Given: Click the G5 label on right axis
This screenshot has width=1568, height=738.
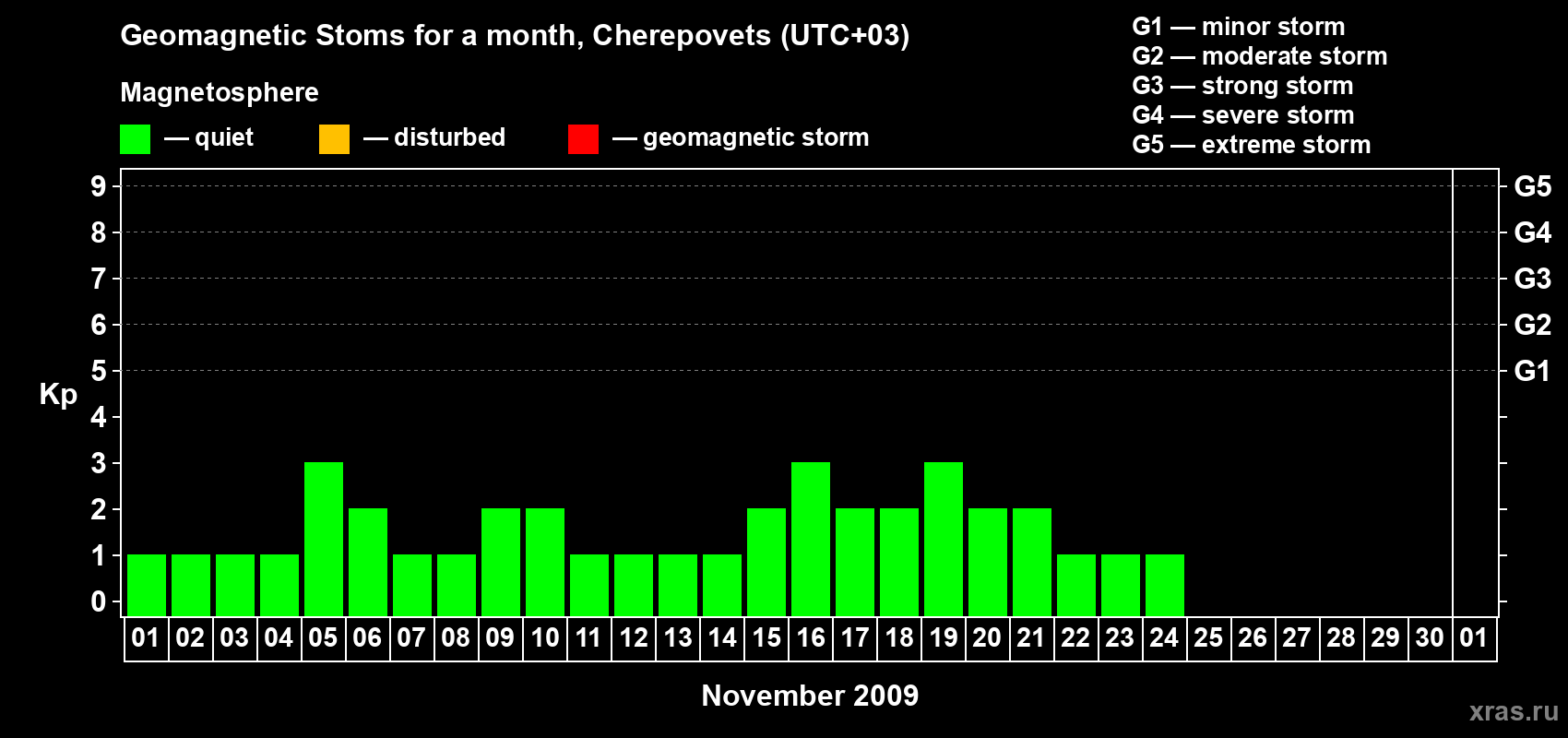Looking at the screenshot, I should click(1533, 186).
